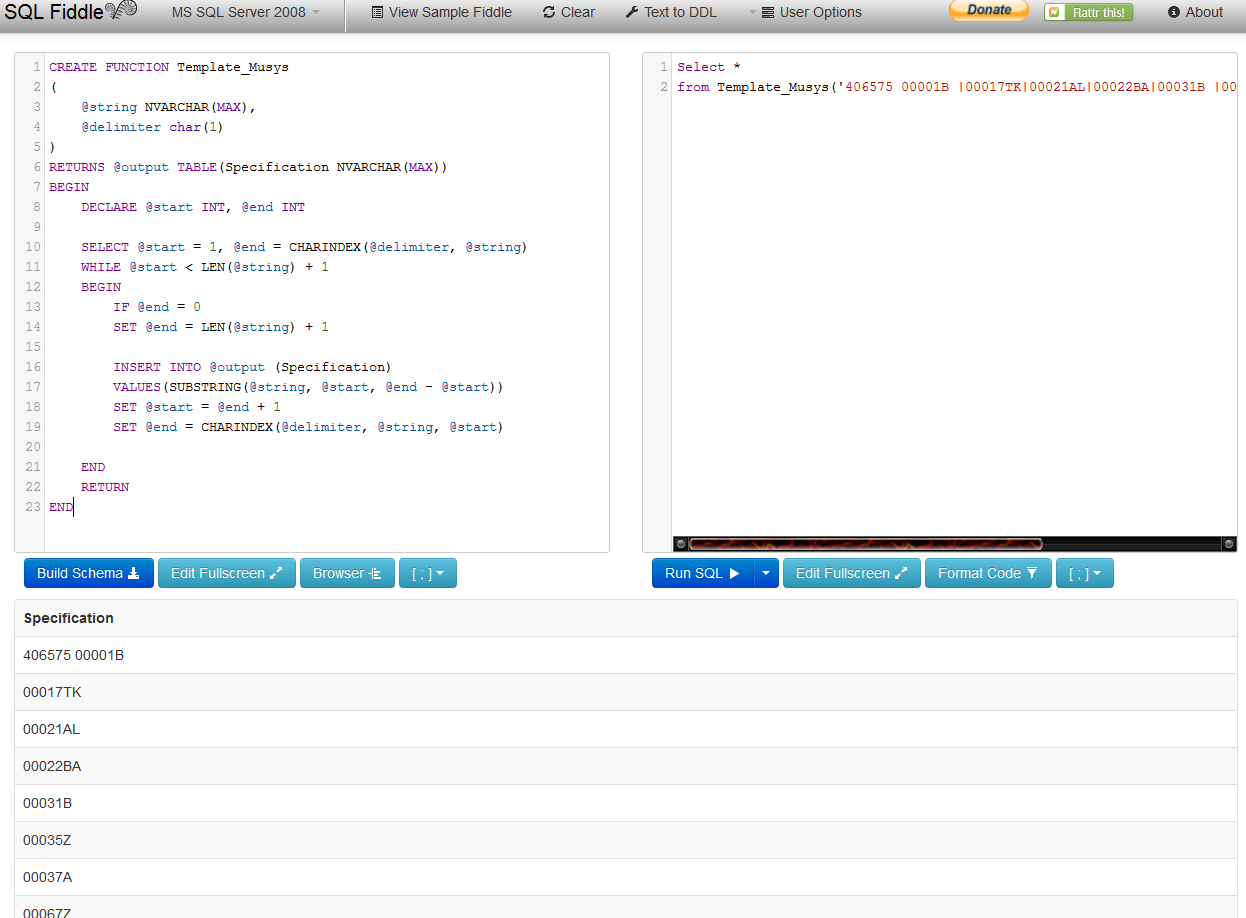Click View Sample Fiddle
This screenshot has height=918, width=1246.
coord(441,12)
